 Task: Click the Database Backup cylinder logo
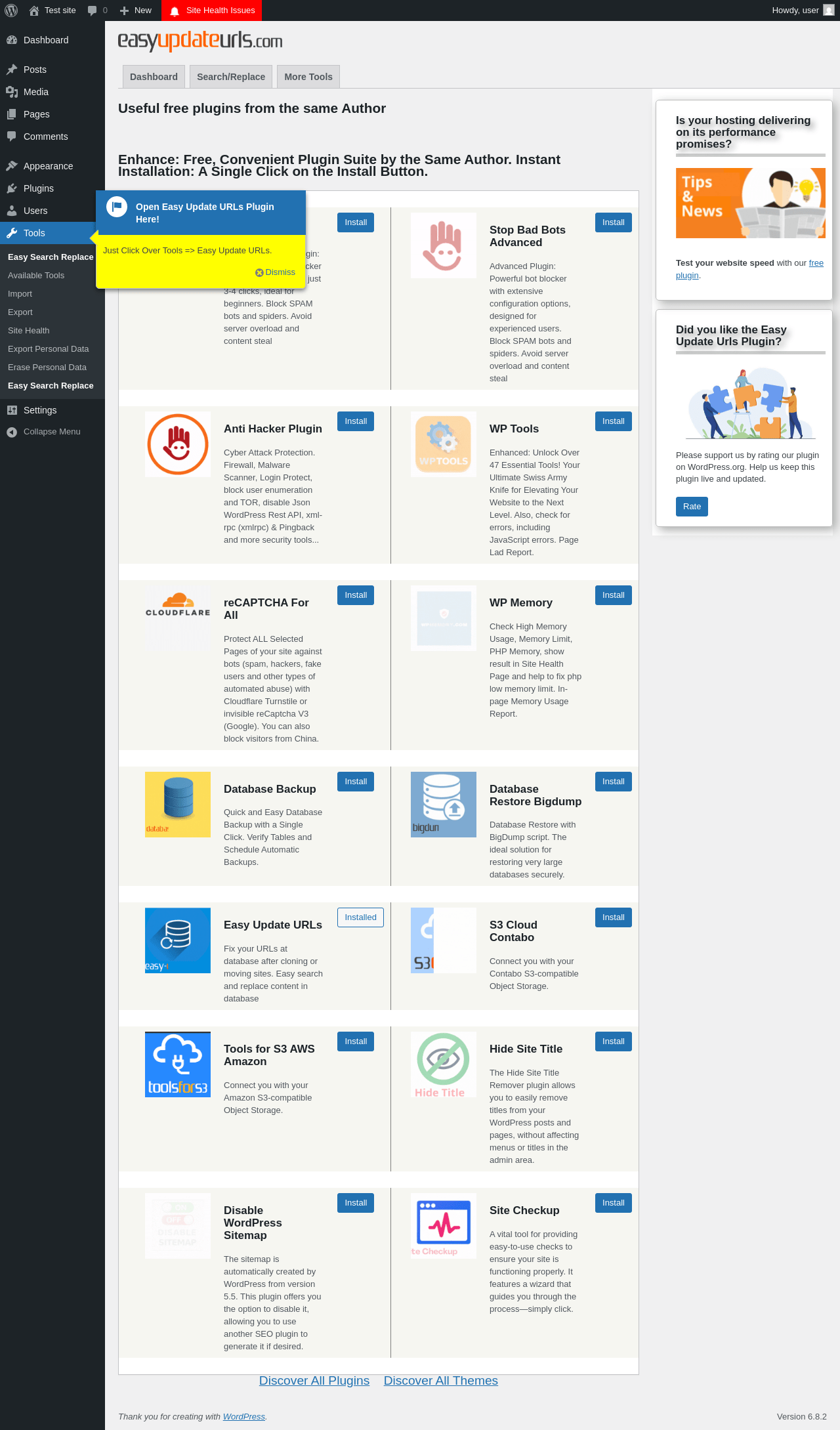click(x=178, y=805)
